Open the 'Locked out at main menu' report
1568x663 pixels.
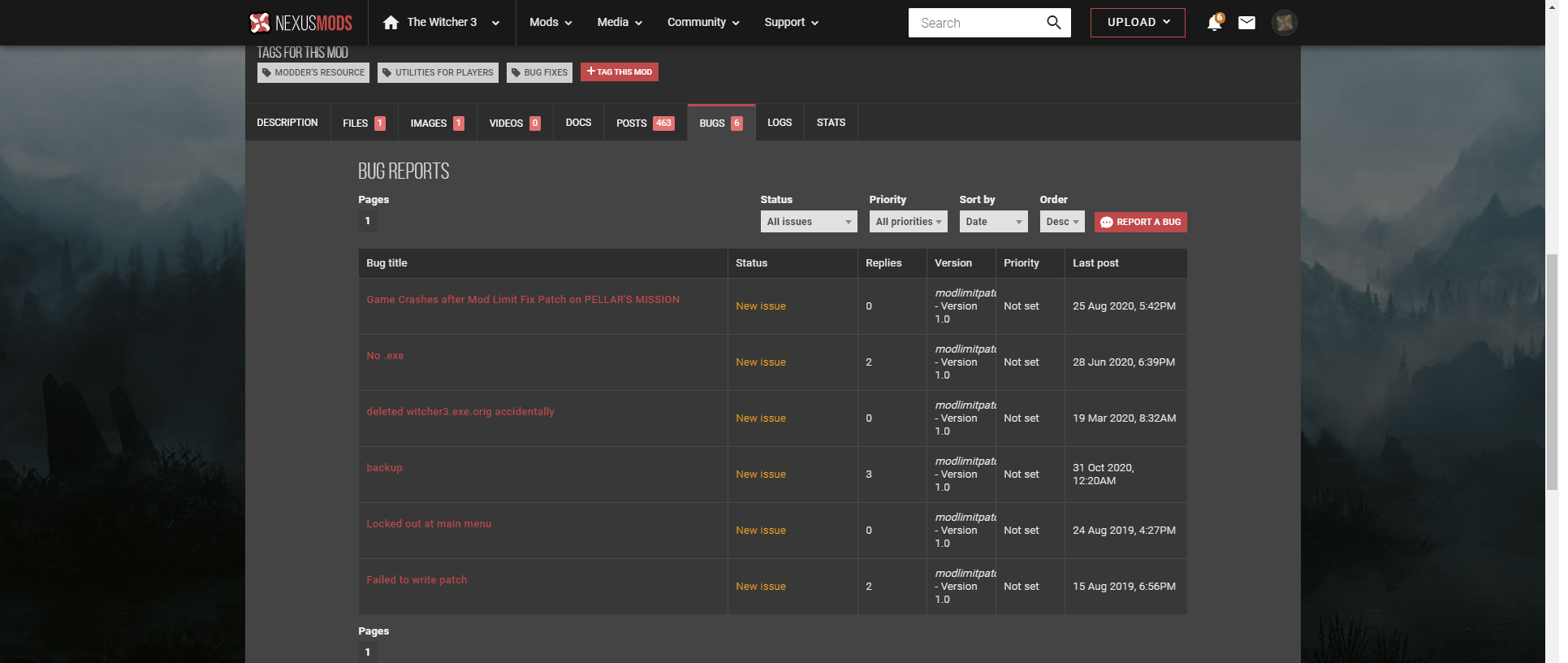[429, 524]
